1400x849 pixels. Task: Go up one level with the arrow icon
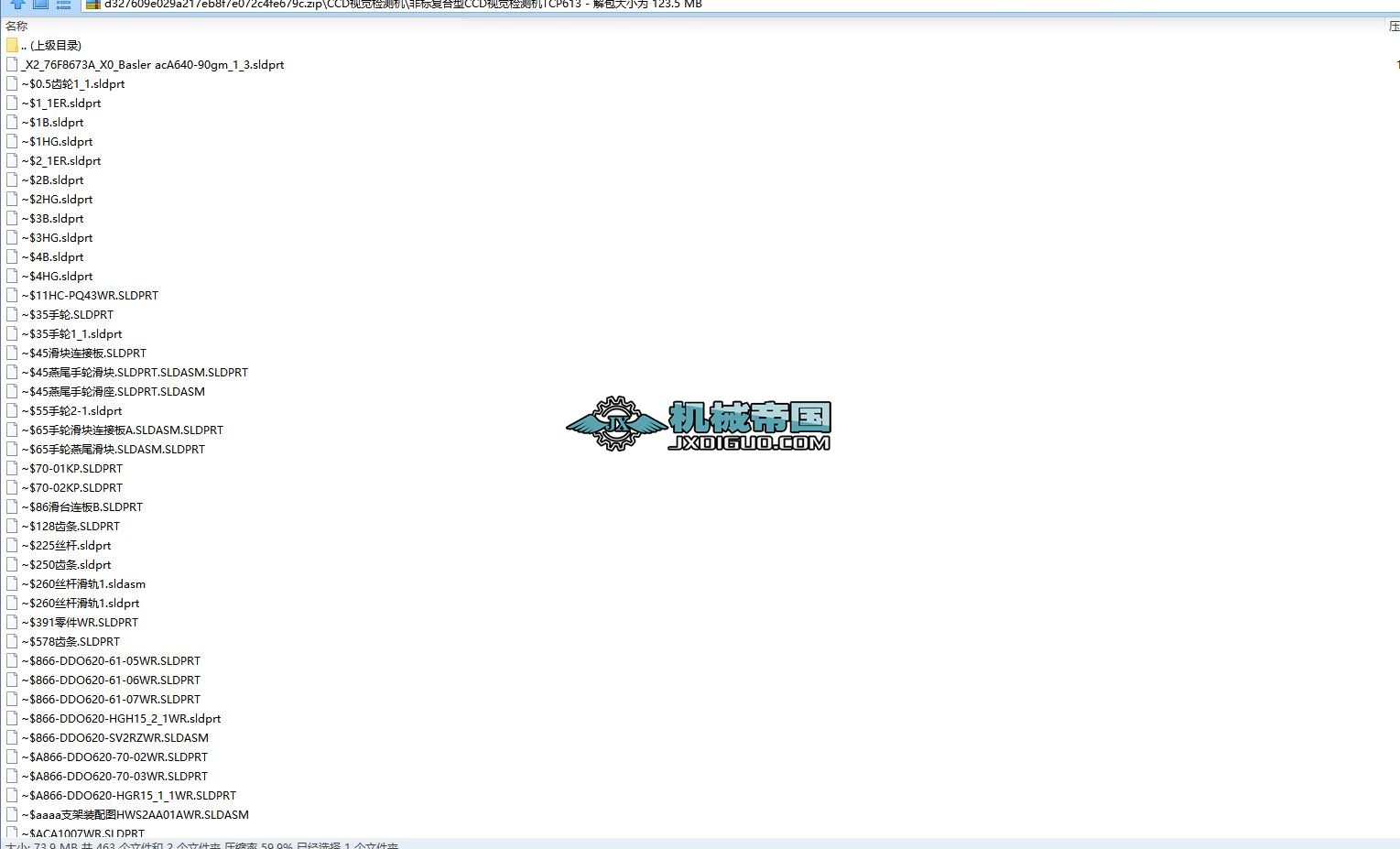[x=17, y=4]
